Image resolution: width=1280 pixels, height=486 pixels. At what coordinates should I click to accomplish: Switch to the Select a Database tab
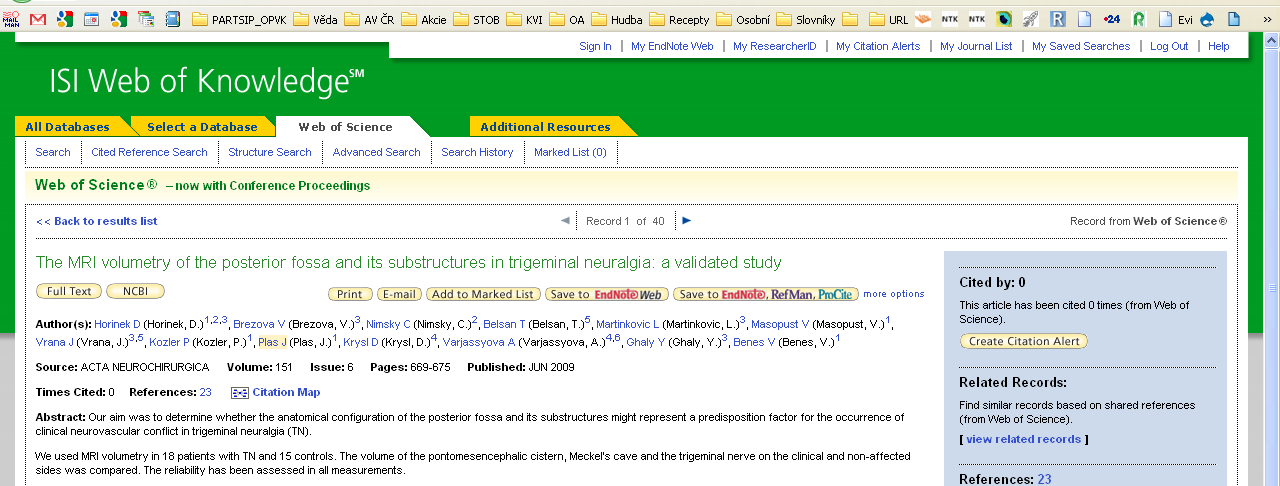(x=202, y=127)
